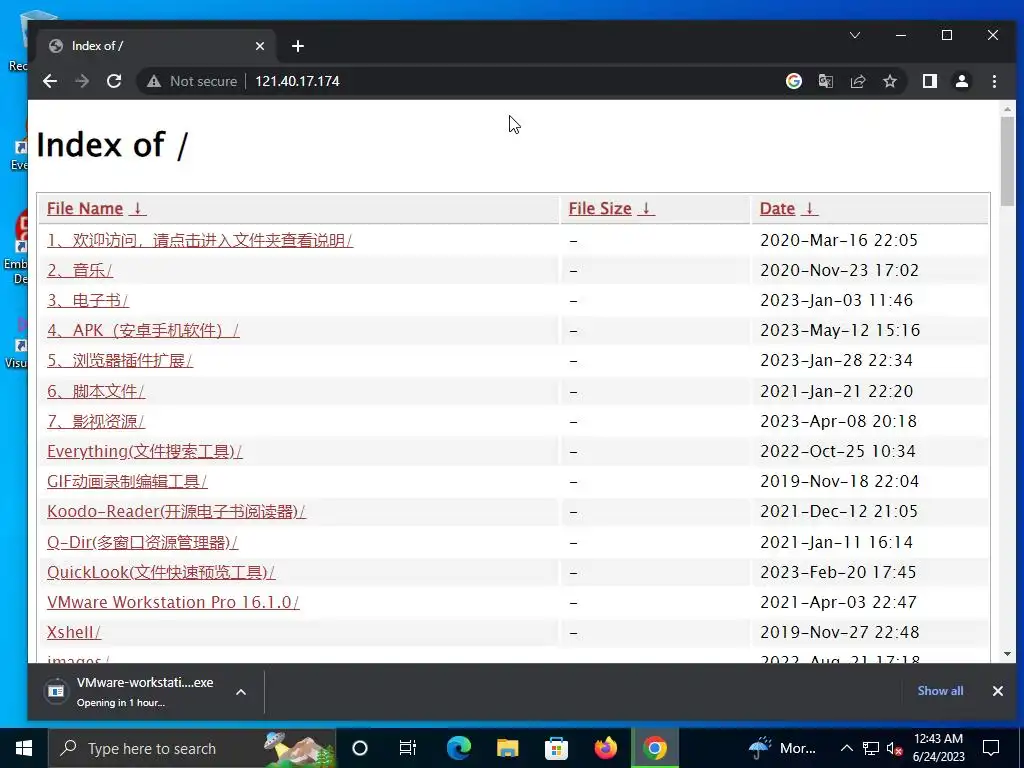The width and height of the screenshot is (1024, 768).
Task: Click date 2019-Nov-27 22:48
Action: [x=840, y=632]
